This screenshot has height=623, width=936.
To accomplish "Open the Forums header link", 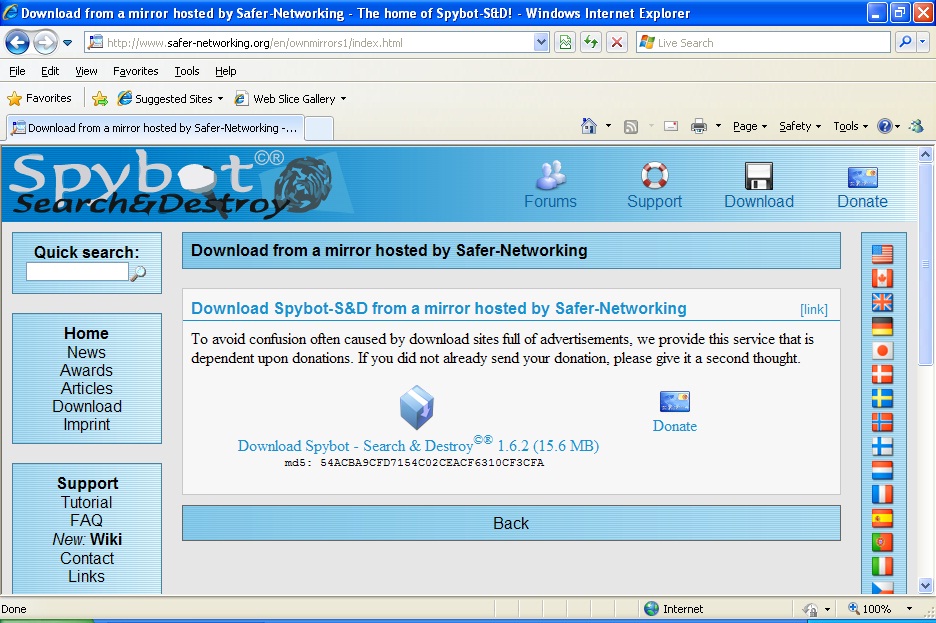I will tap(550, 185).
